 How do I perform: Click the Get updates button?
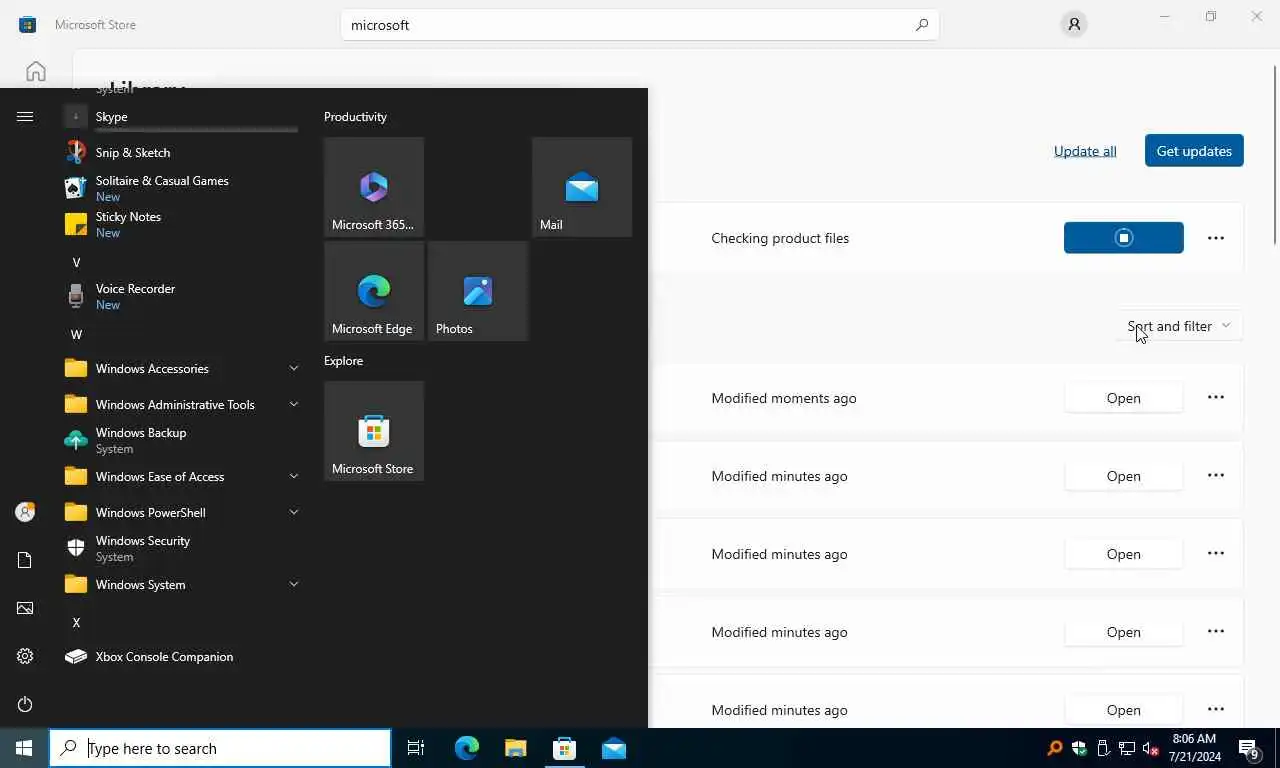pyautogui.click(x=1194, y=151)
